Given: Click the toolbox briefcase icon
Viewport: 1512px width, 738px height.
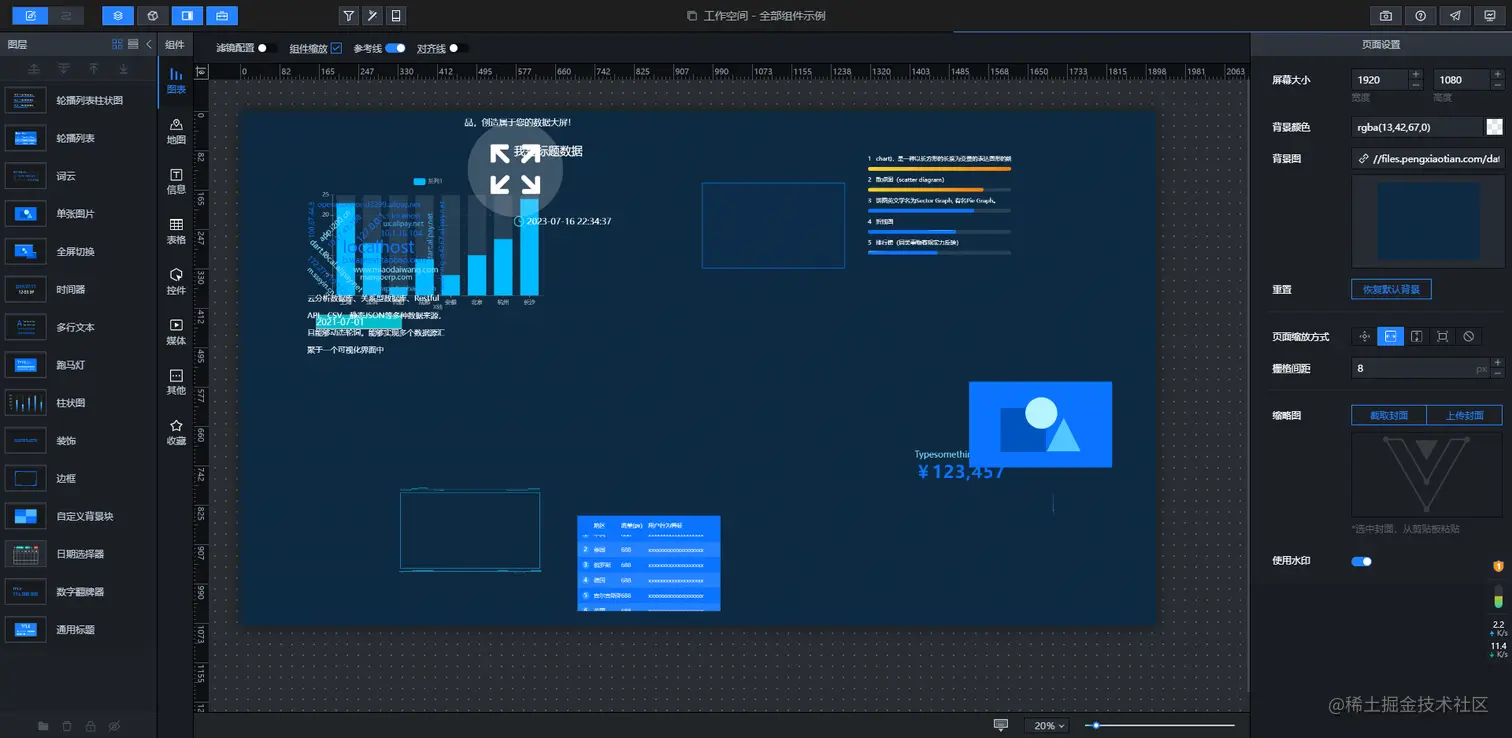Looking at the screenshot, I should (221, 16).
